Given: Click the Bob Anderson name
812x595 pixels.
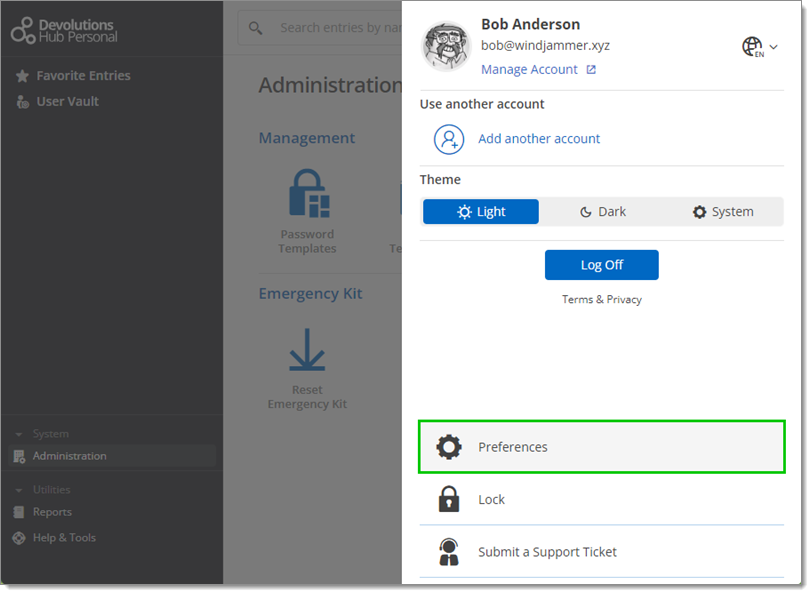Looking at the screenshot, I should pos(530,24).
